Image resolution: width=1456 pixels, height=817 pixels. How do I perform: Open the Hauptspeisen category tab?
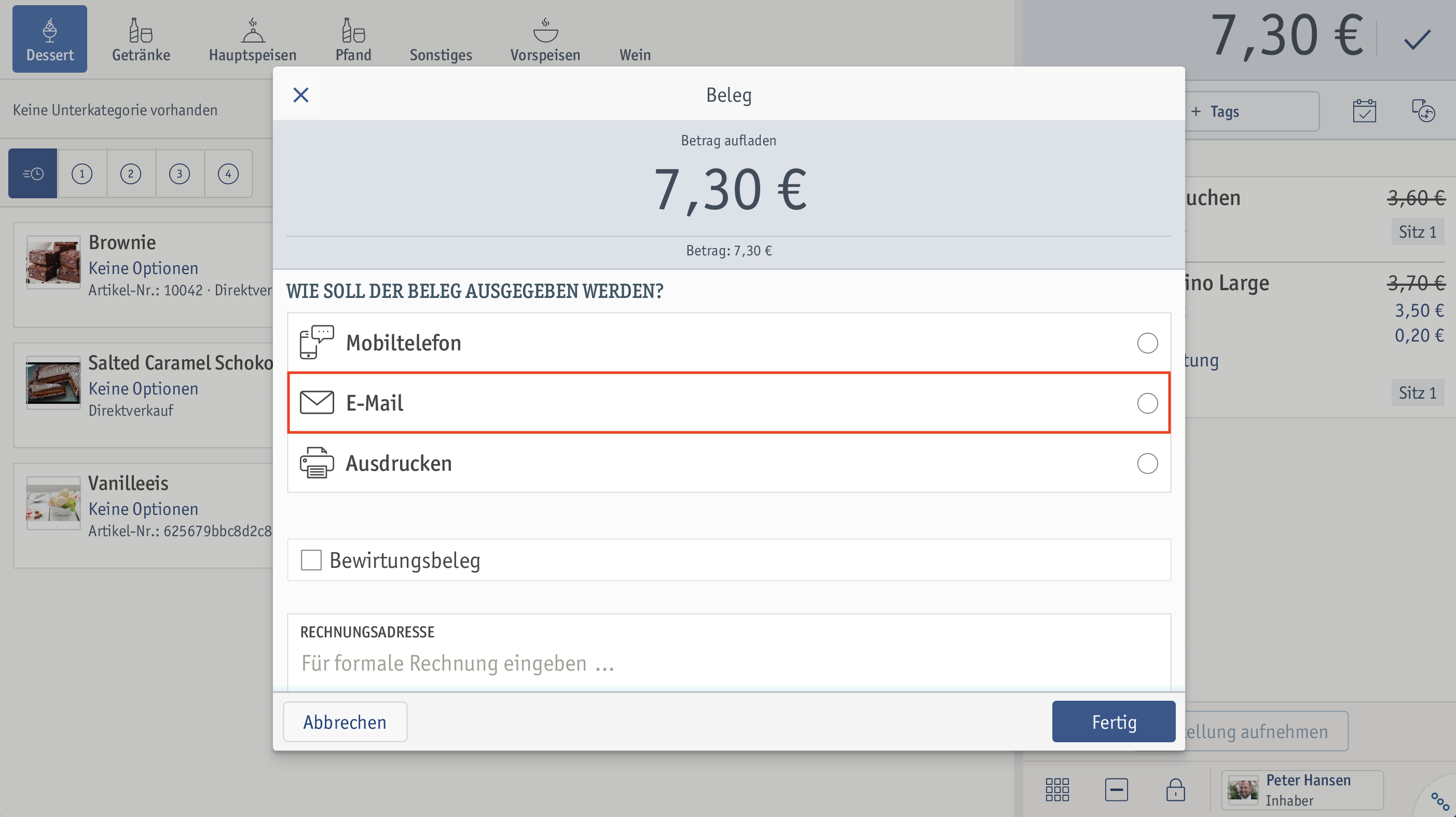253,39
